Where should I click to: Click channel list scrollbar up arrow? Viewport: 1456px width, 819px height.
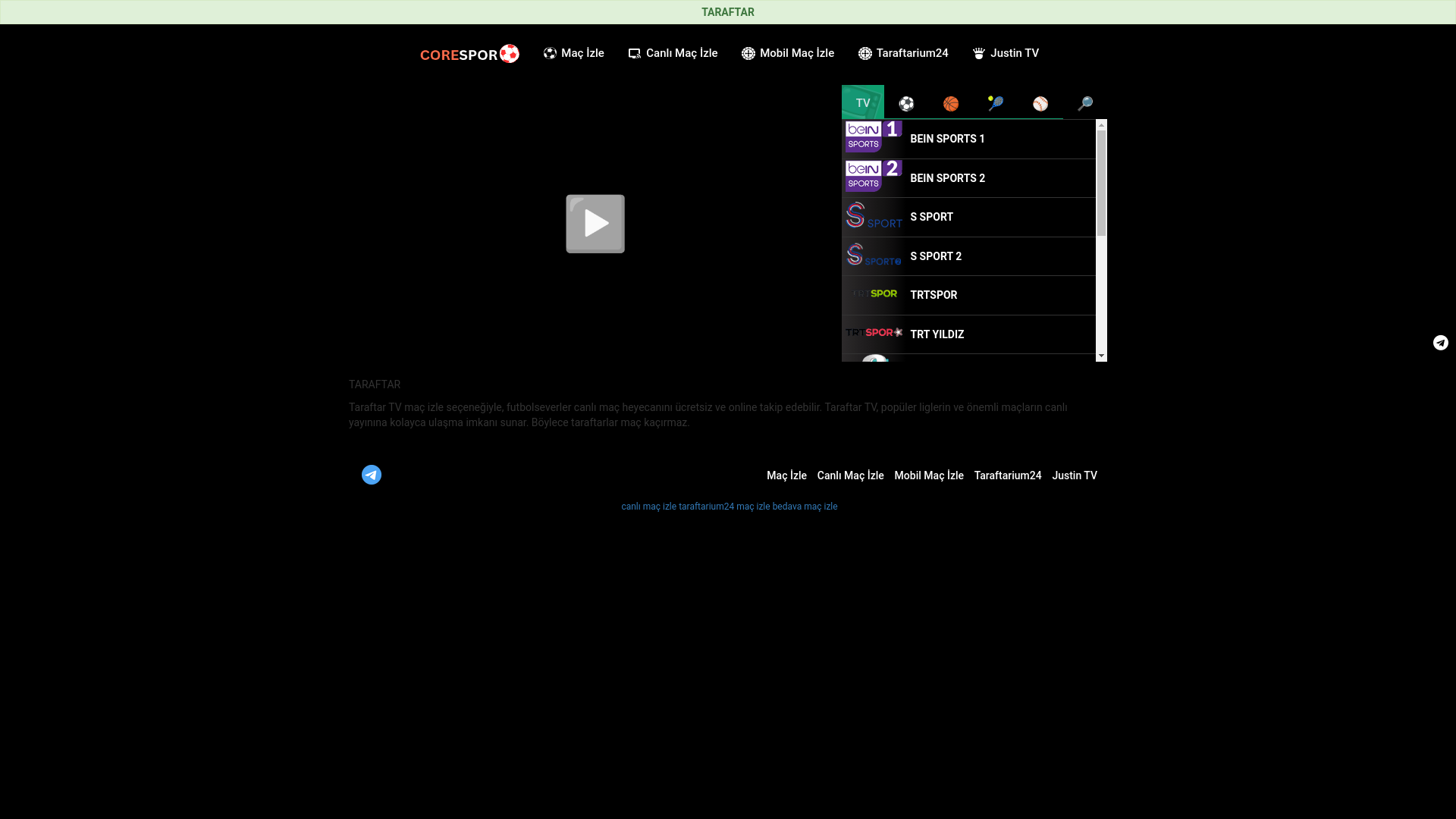pos(1101,124)
